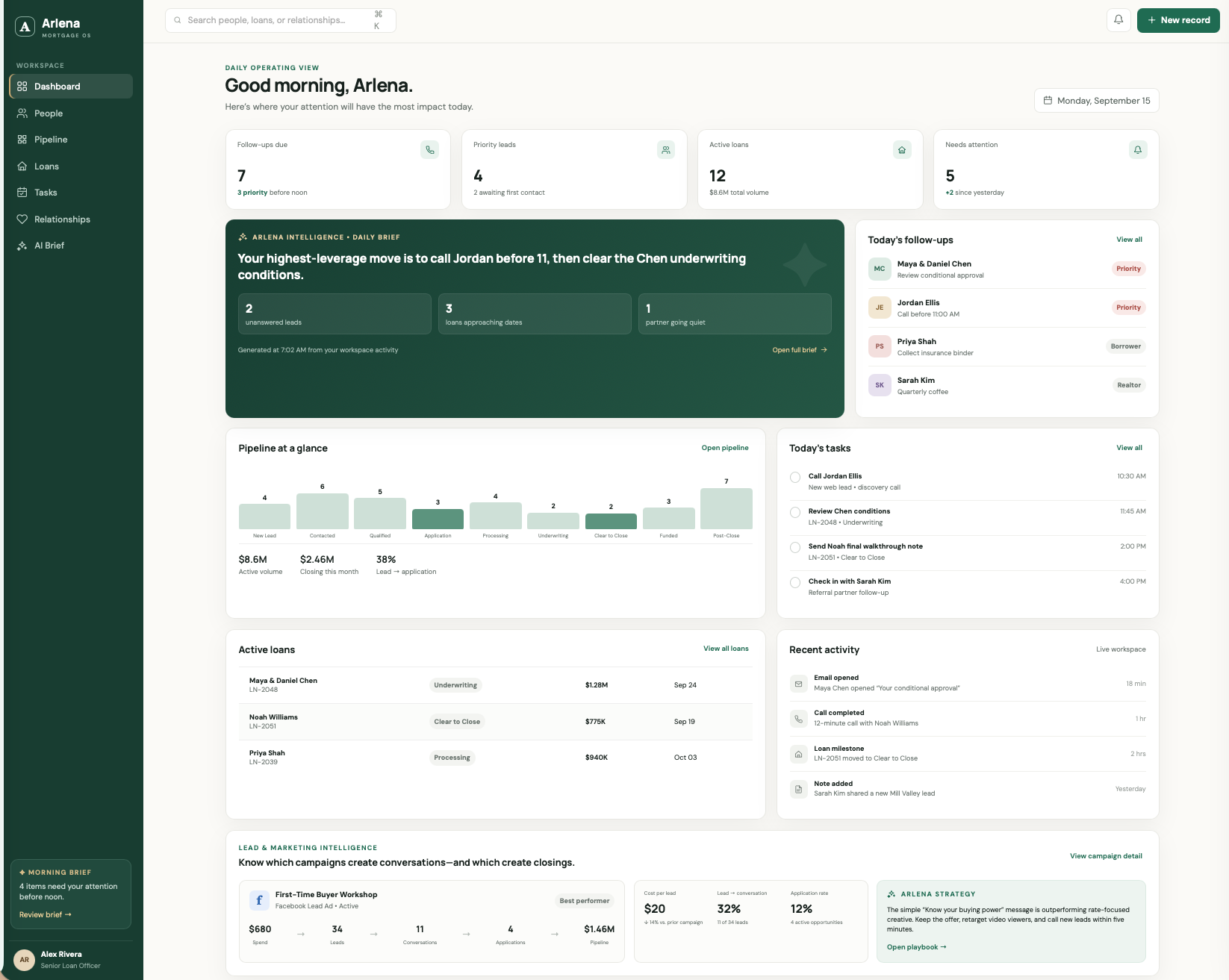
Task: Focus the search people, loans field
Action: pos(280,20)
